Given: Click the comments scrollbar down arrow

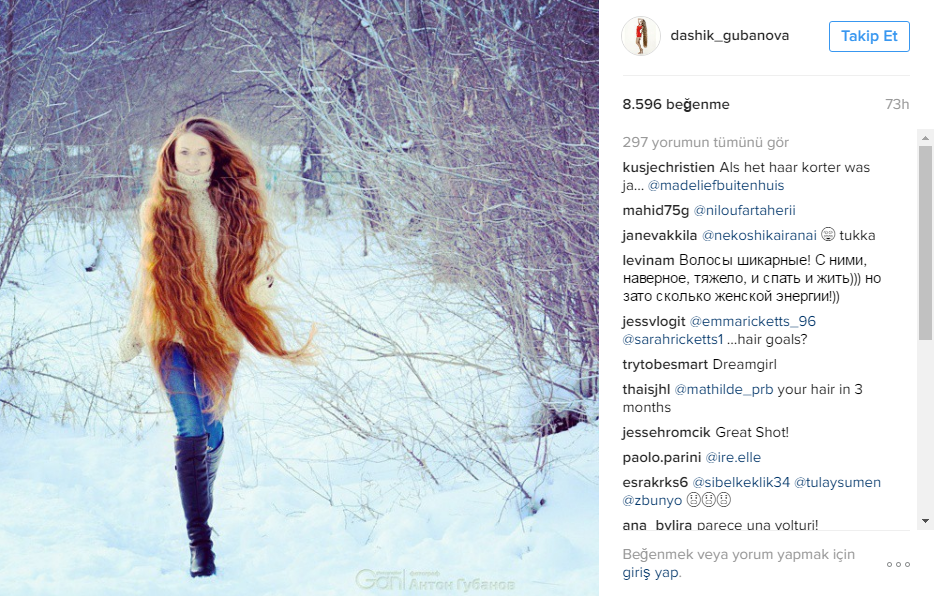Looking at the screenshot, I should [x=925, y=521].
